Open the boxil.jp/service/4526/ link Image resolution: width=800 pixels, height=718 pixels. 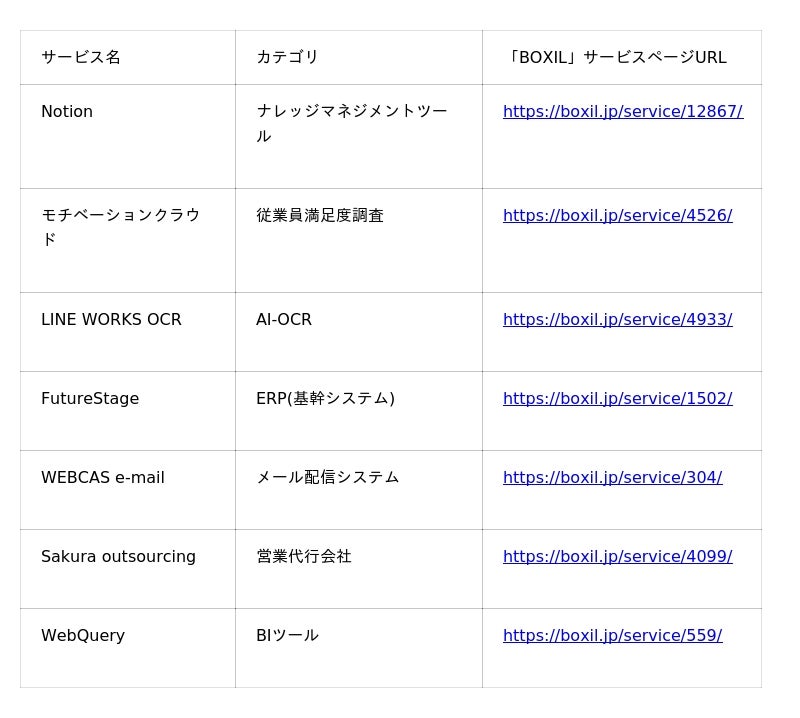pos(617,216)
